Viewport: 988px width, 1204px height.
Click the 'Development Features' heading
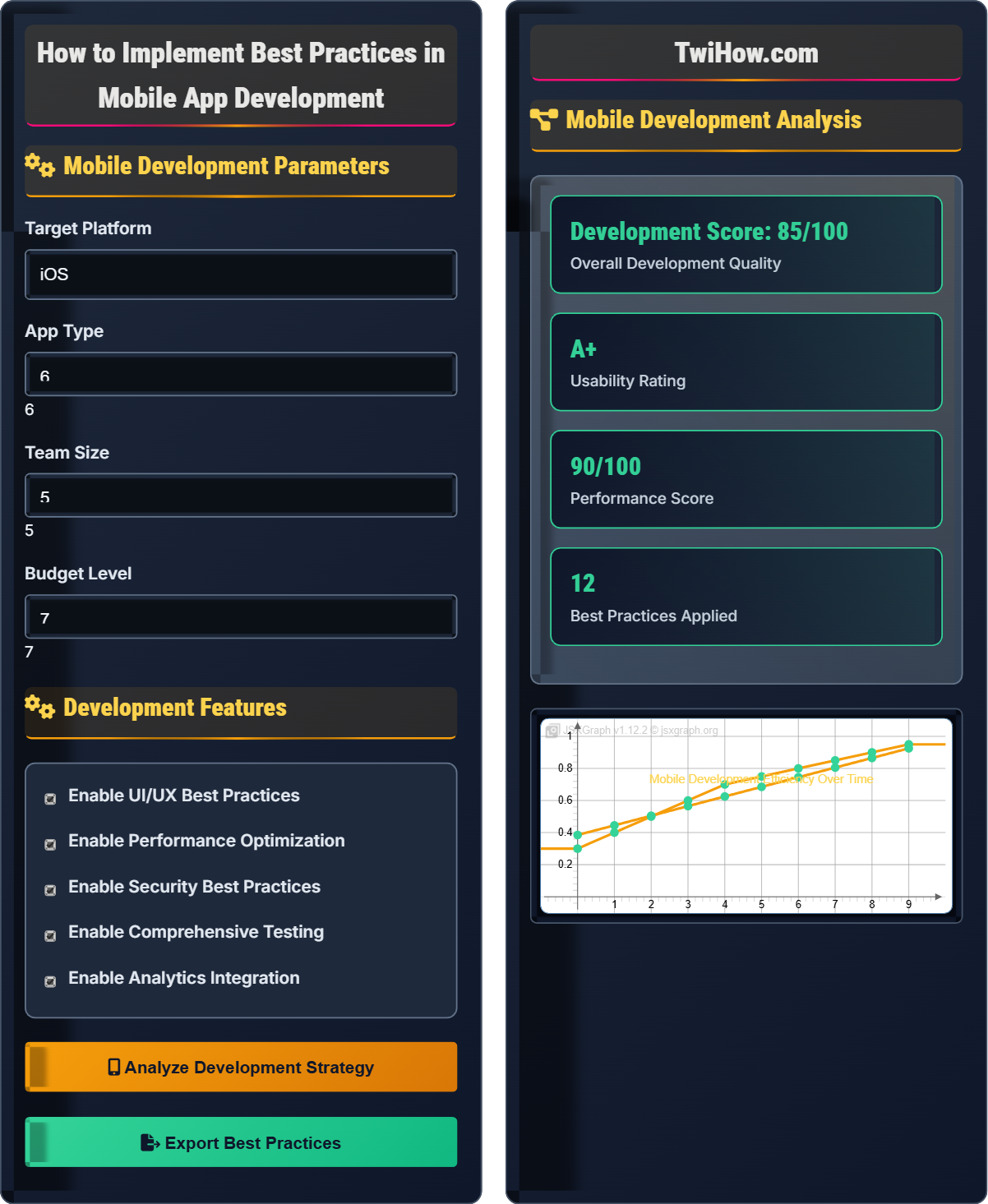point(175,708)
